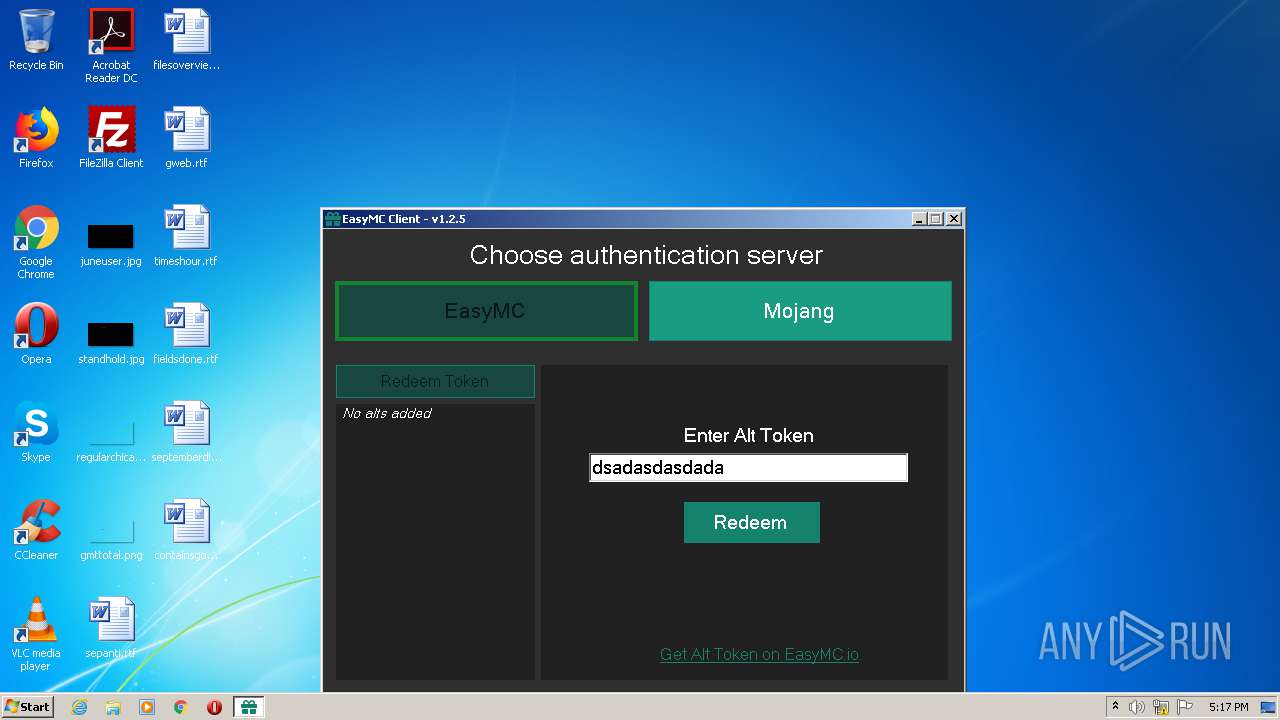This screenshot has height=720, width=1280.
Task: Launch VLC media player shortcut
Action: tap(36, 635)
